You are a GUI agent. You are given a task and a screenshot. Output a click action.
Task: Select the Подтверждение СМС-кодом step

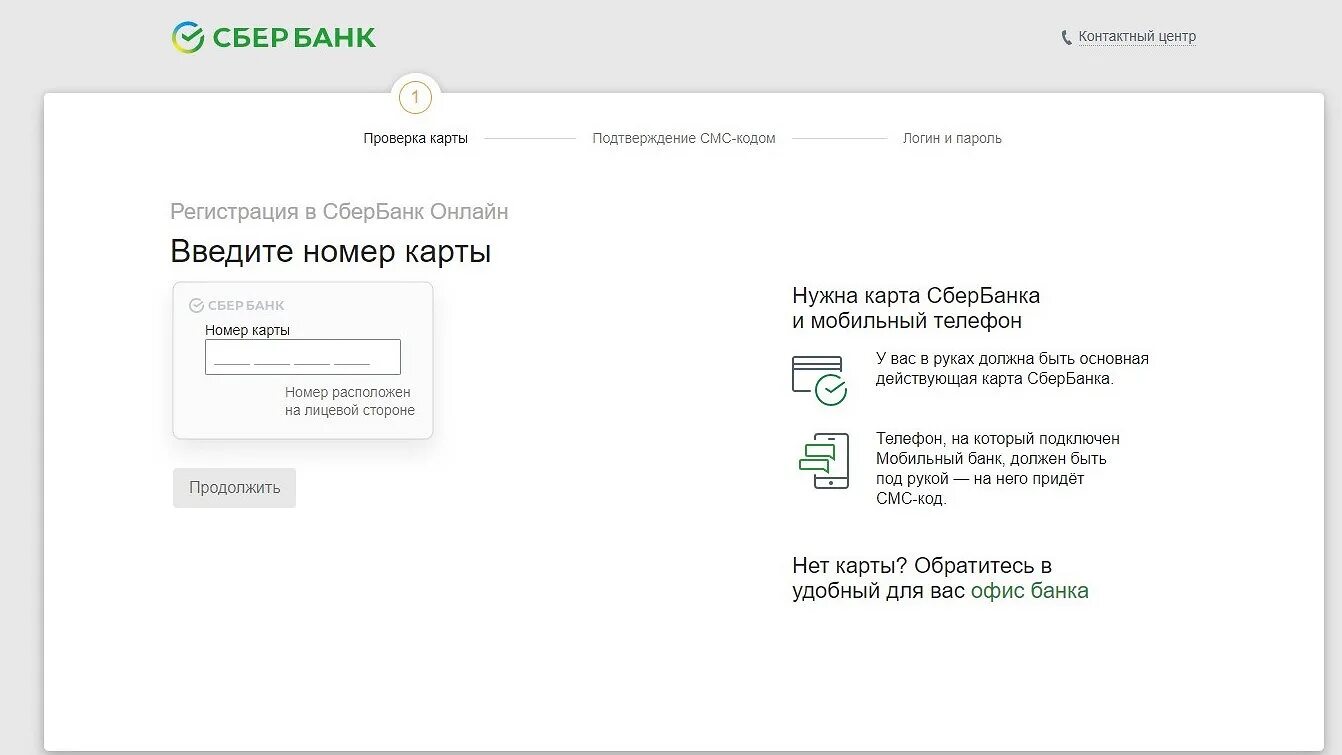pyautogui.click(x=684, y=138)
